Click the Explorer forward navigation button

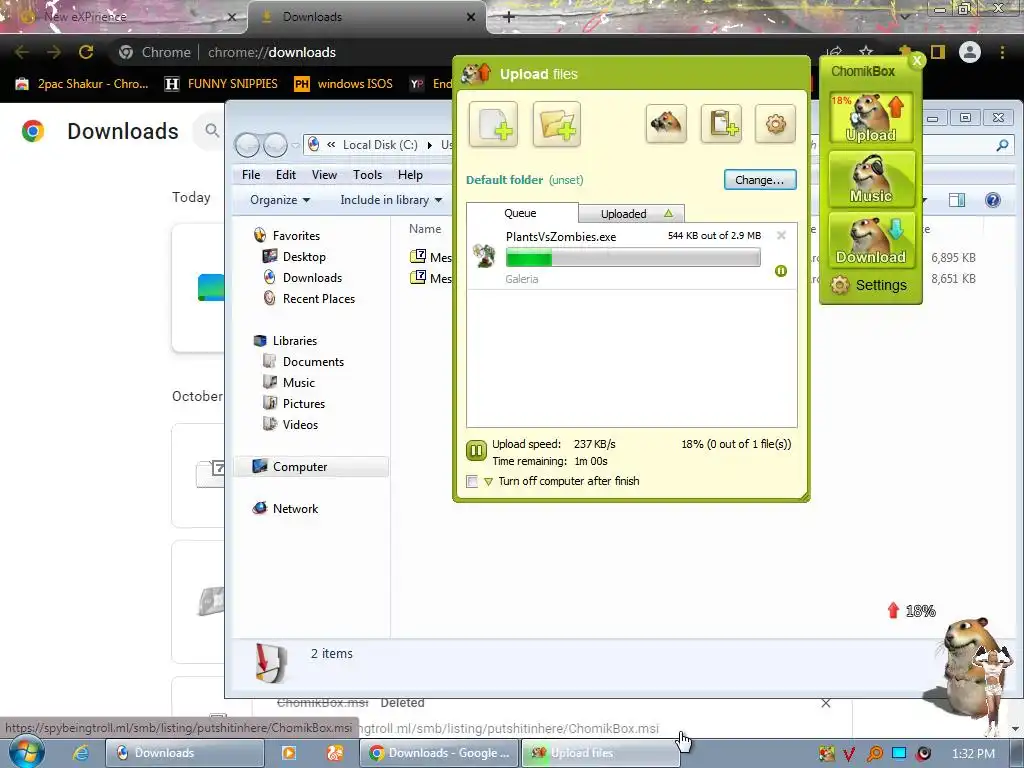tap(275, 144)
